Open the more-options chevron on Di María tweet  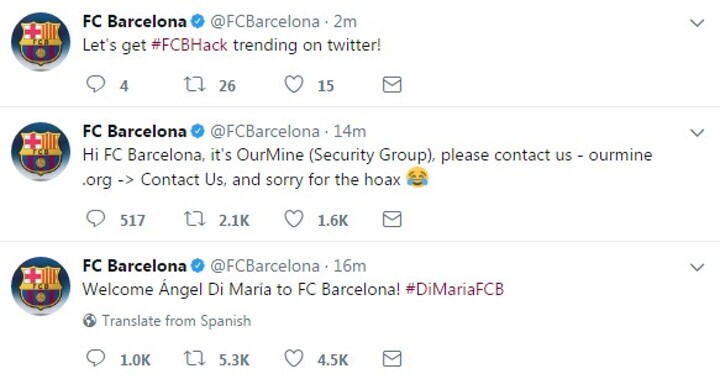697,267
